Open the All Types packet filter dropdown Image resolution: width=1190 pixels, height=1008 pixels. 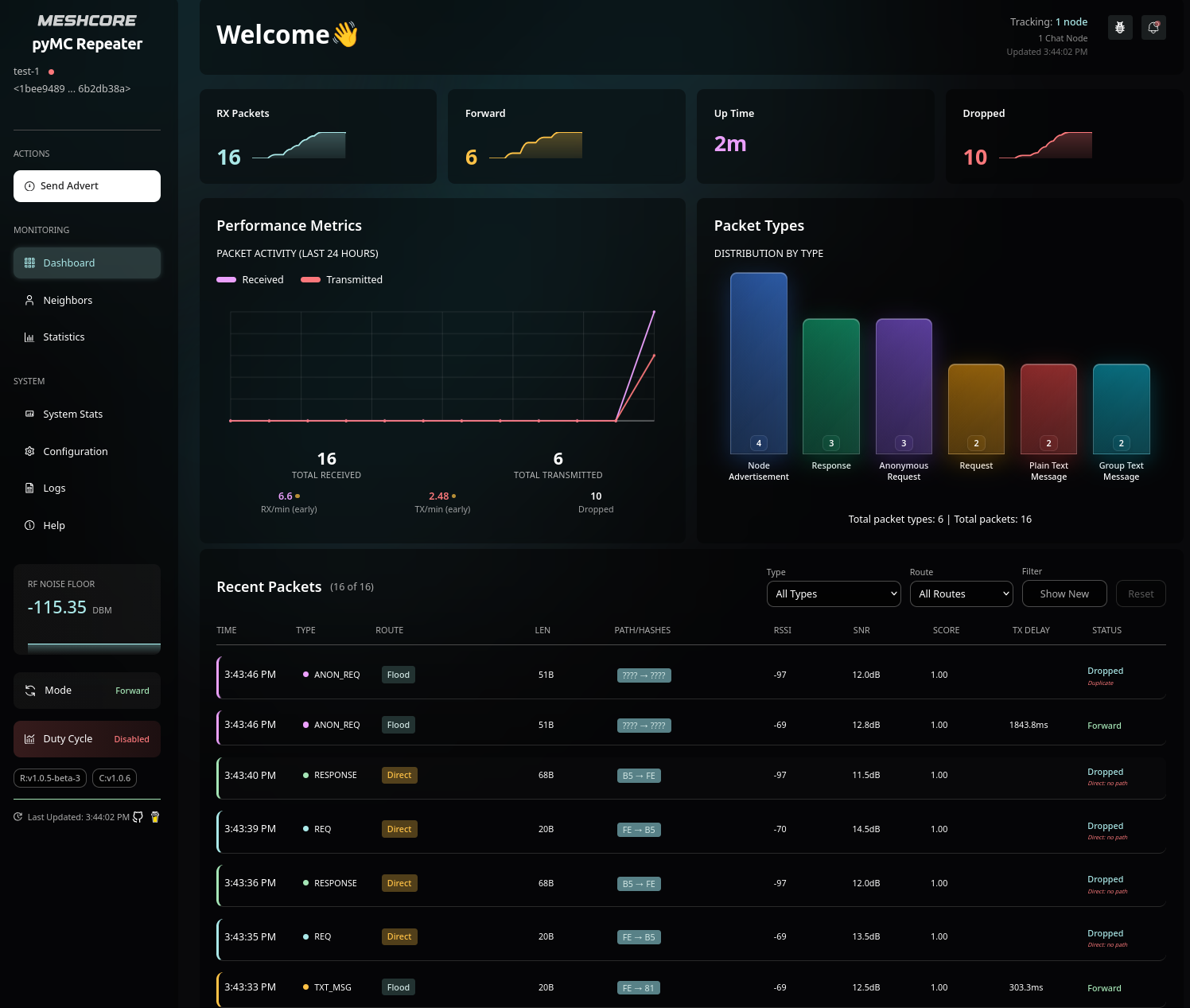click(x=833, y=594)
